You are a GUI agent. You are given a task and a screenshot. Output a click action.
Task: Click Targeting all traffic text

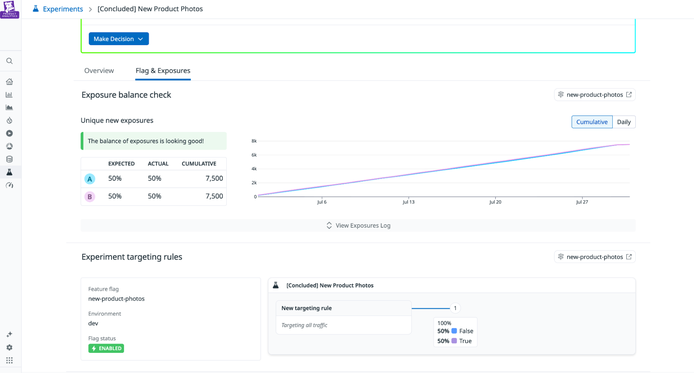click(x=305, y=325)
